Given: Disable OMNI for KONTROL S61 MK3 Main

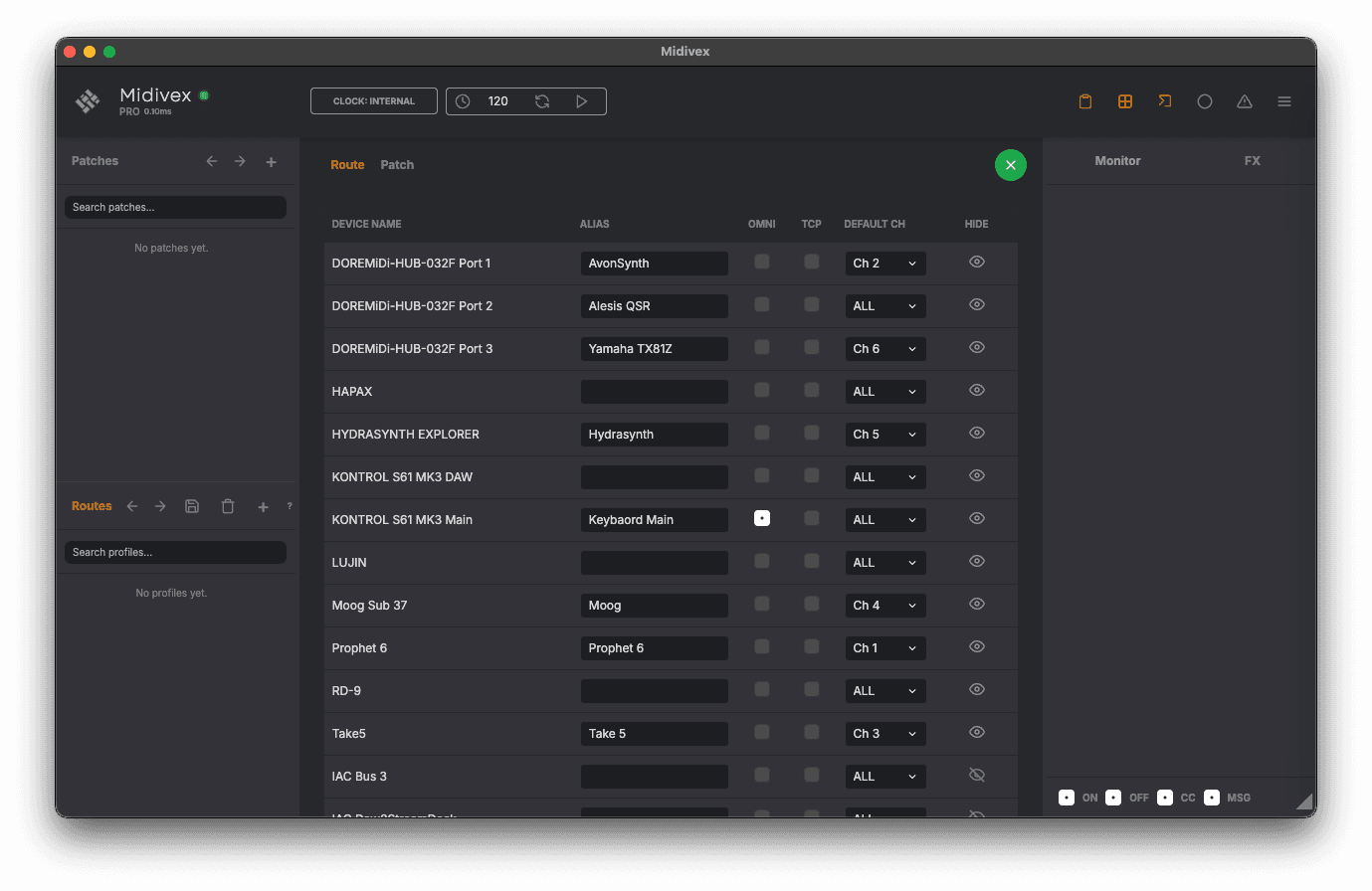Looking at the screenshot, I should (762, 518).
